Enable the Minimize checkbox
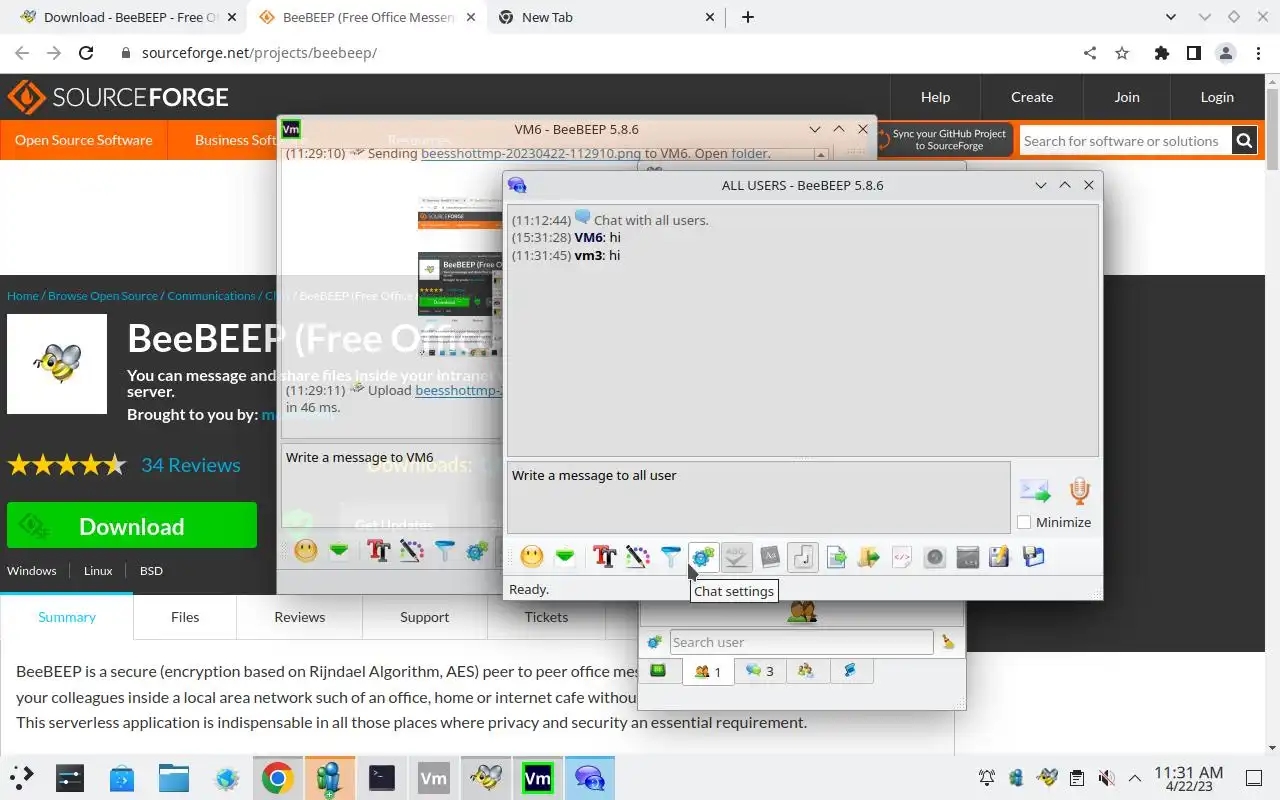 pos(1024,522)
